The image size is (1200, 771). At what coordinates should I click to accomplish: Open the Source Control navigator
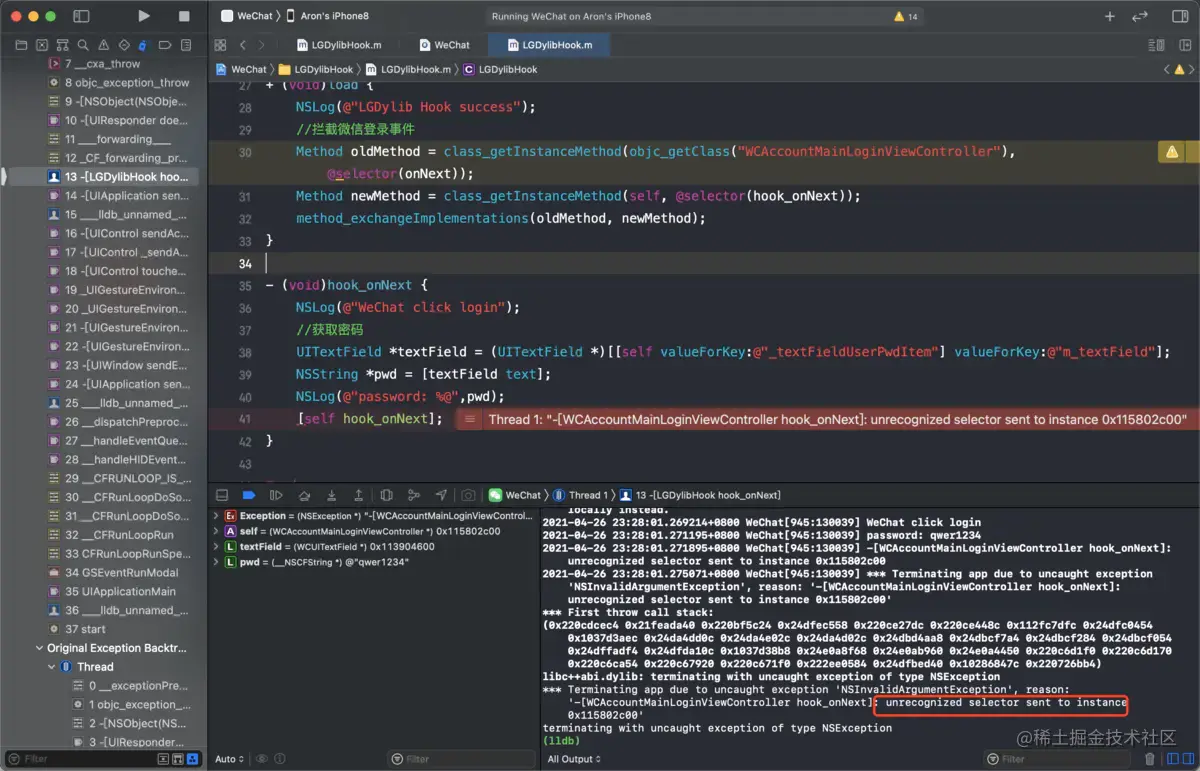click(x=41, y=45)
